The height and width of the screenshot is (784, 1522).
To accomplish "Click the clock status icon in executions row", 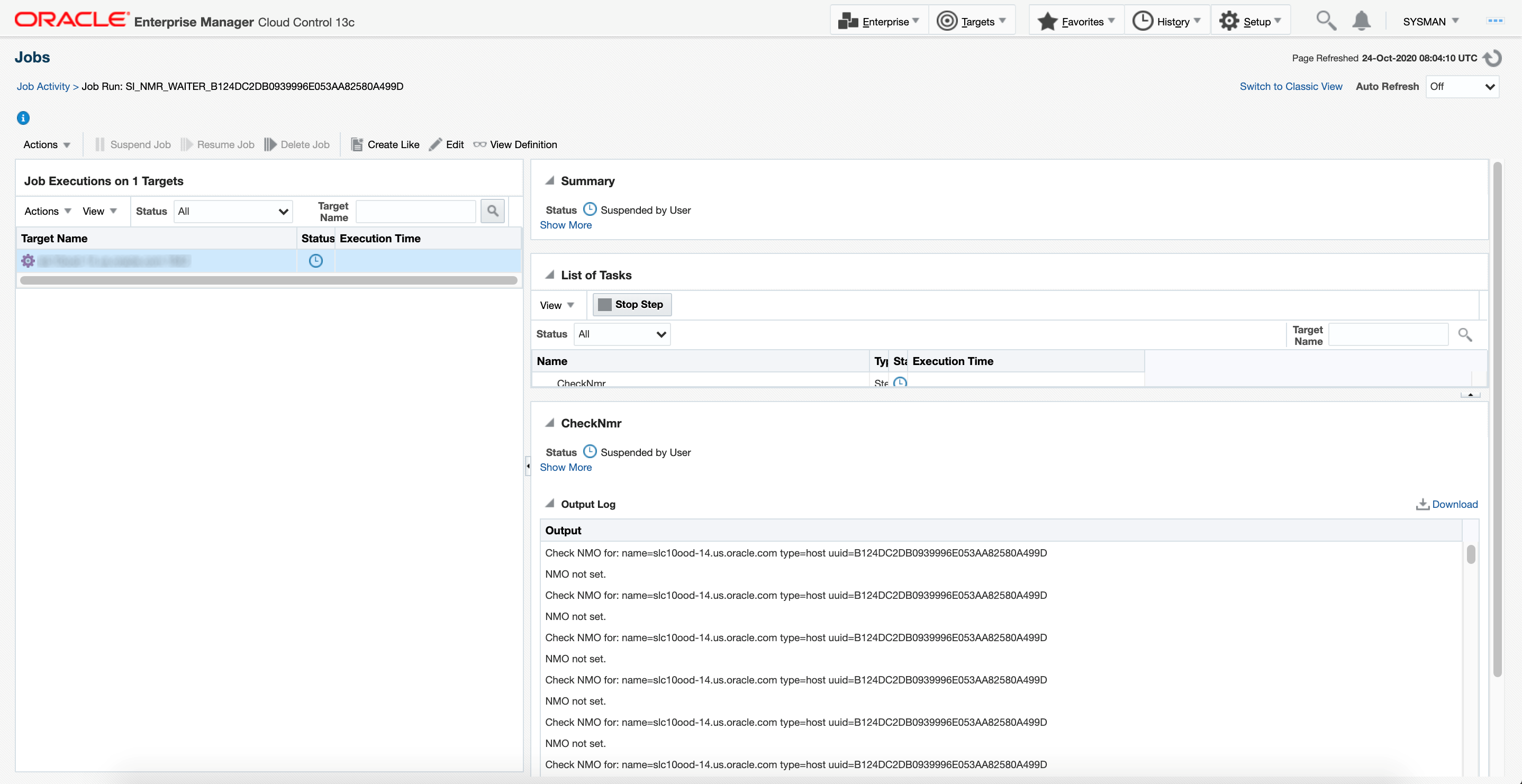I will [x=315, y=261].
